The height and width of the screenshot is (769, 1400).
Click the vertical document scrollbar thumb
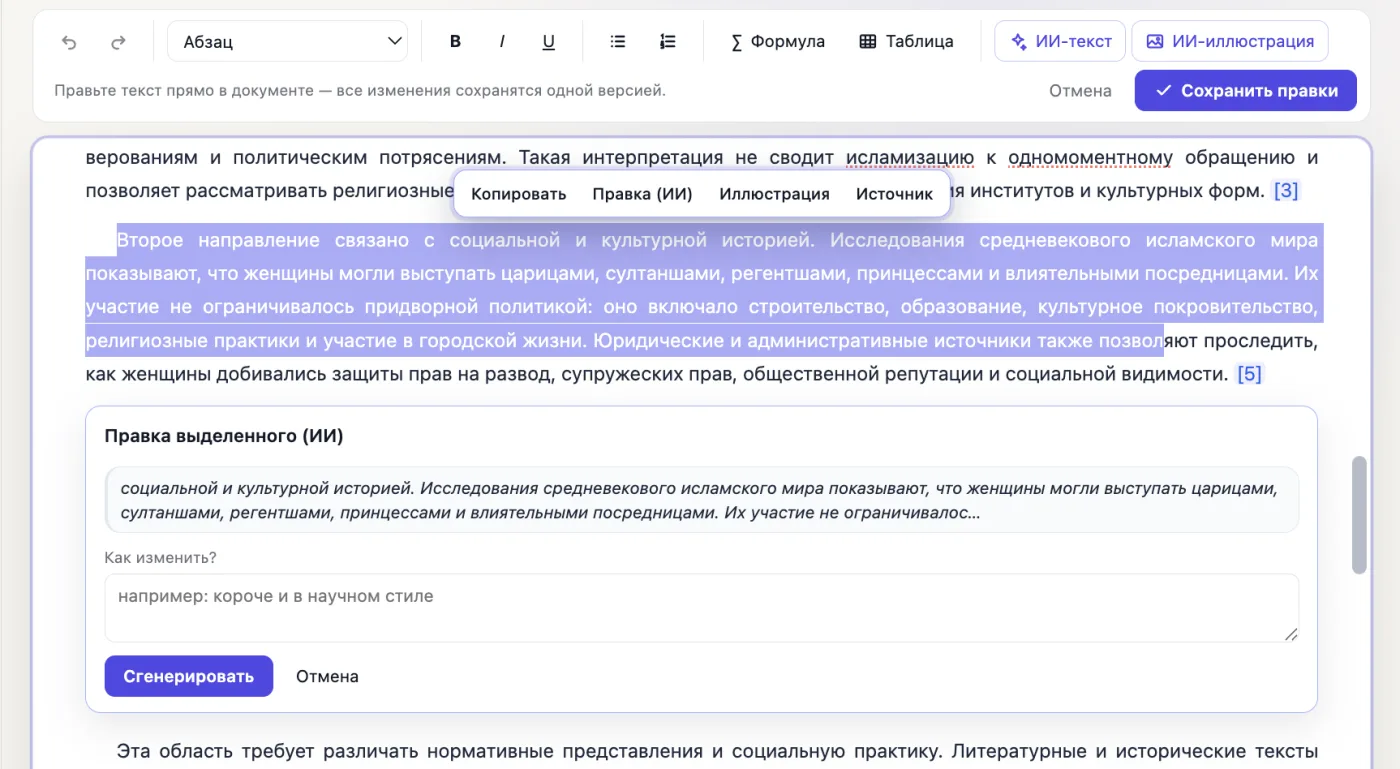(x=1359, y=515)
